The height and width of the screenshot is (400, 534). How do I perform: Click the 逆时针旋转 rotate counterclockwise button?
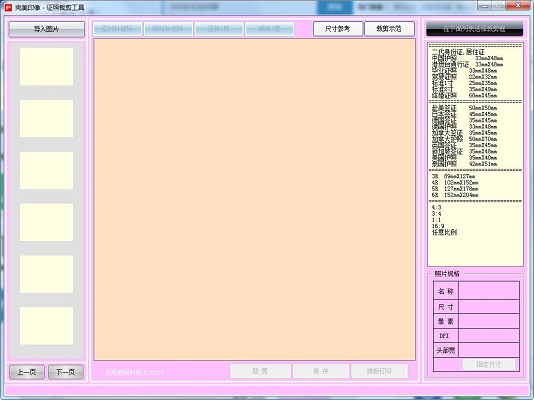117,29
